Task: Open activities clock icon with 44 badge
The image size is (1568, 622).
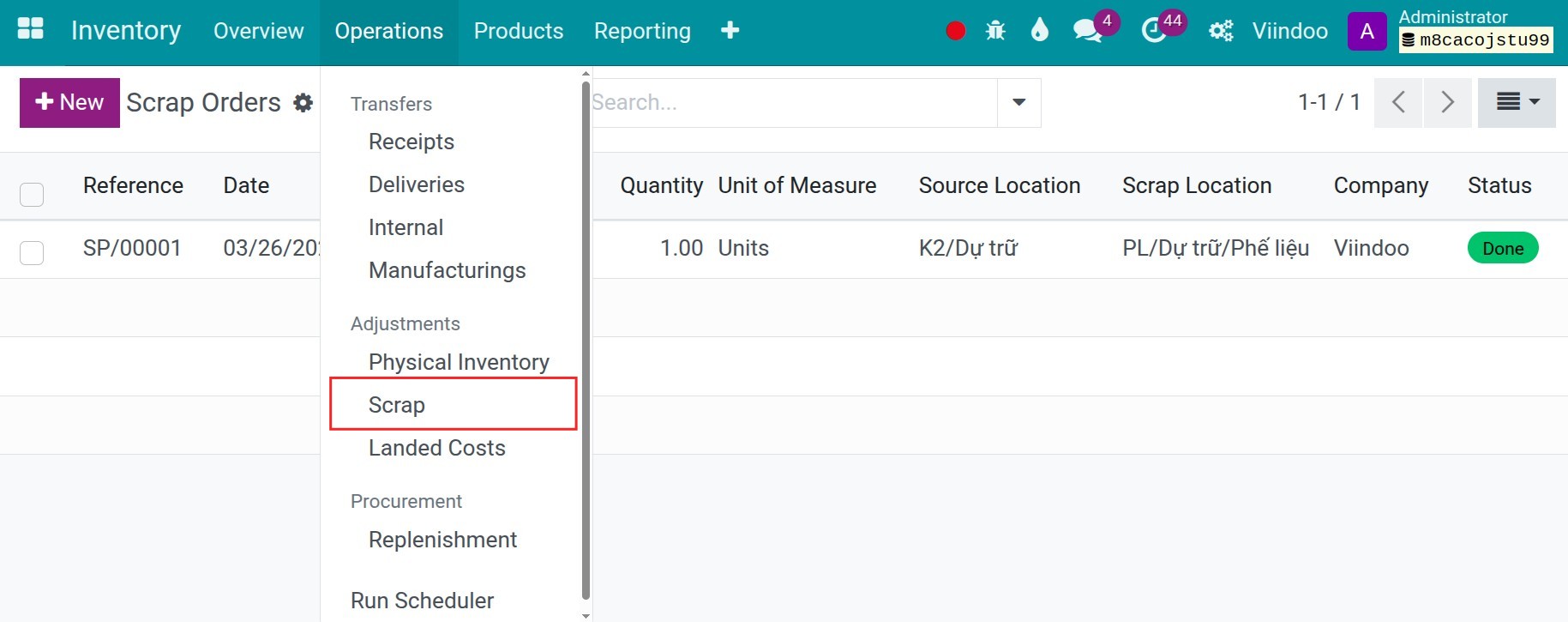Action: [1155, 31]
